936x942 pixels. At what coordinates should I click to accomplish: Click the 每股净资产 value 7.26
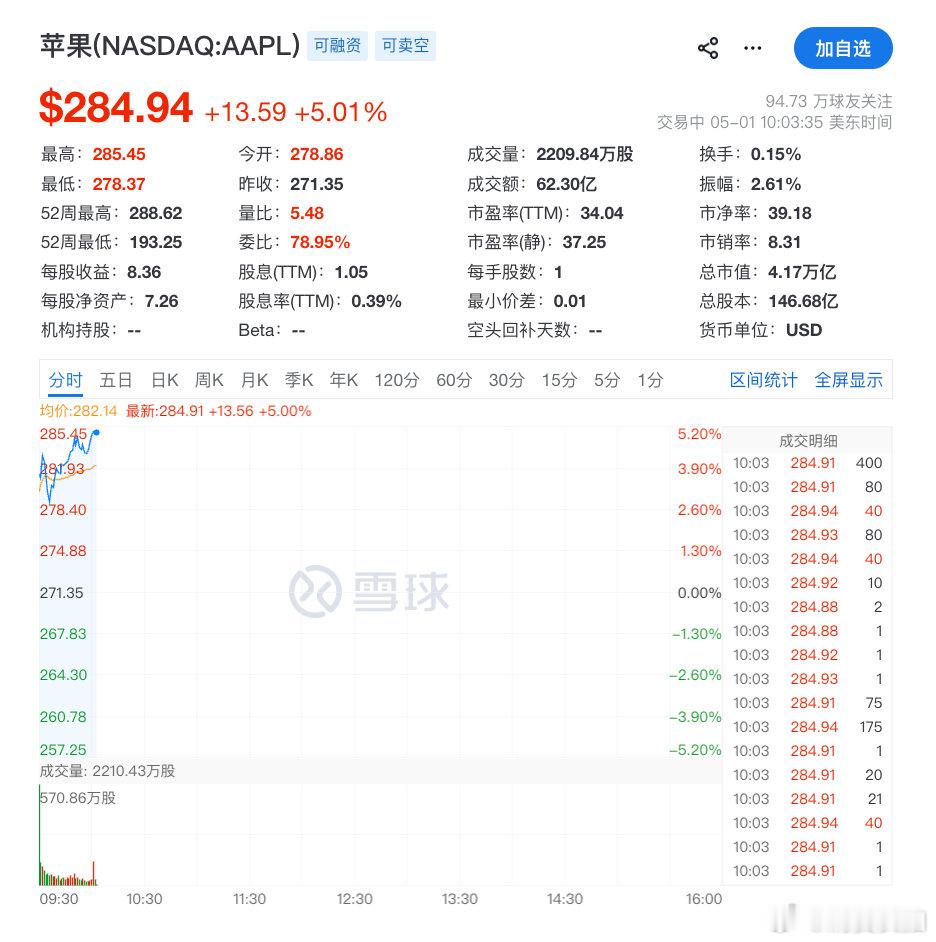tap(162, 301)
